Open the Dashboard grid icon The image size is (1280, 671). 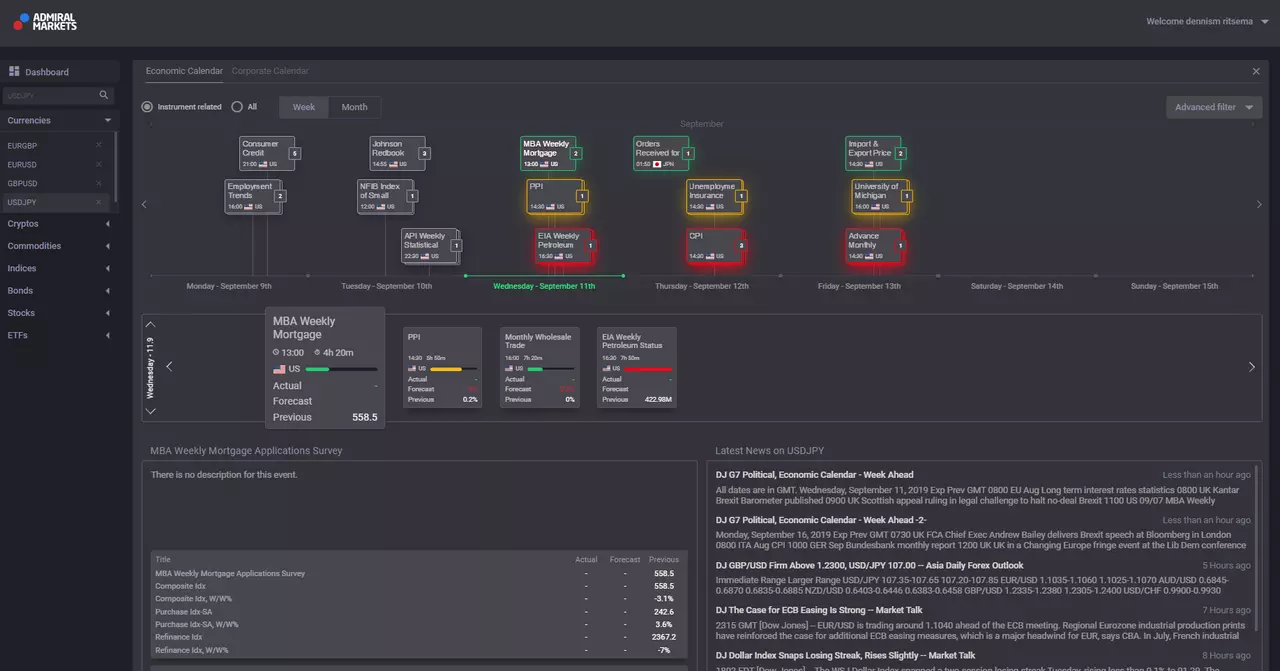click(14, 72)
